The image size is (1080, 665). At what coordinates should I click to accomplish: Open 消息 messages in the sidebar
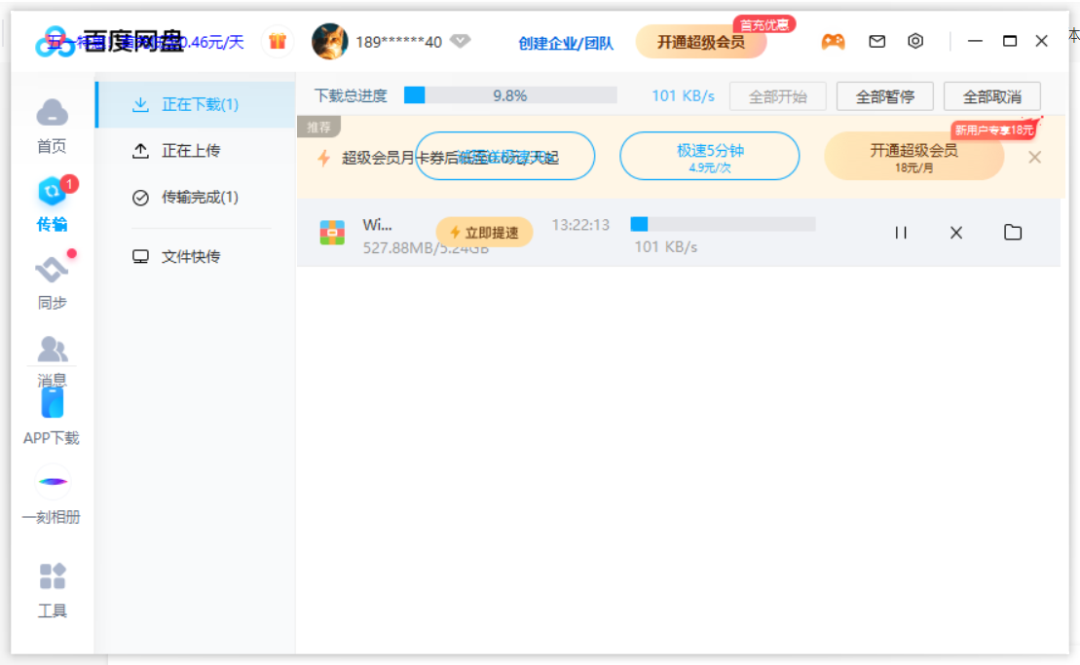pyautogui.click(x=52, y=350)
